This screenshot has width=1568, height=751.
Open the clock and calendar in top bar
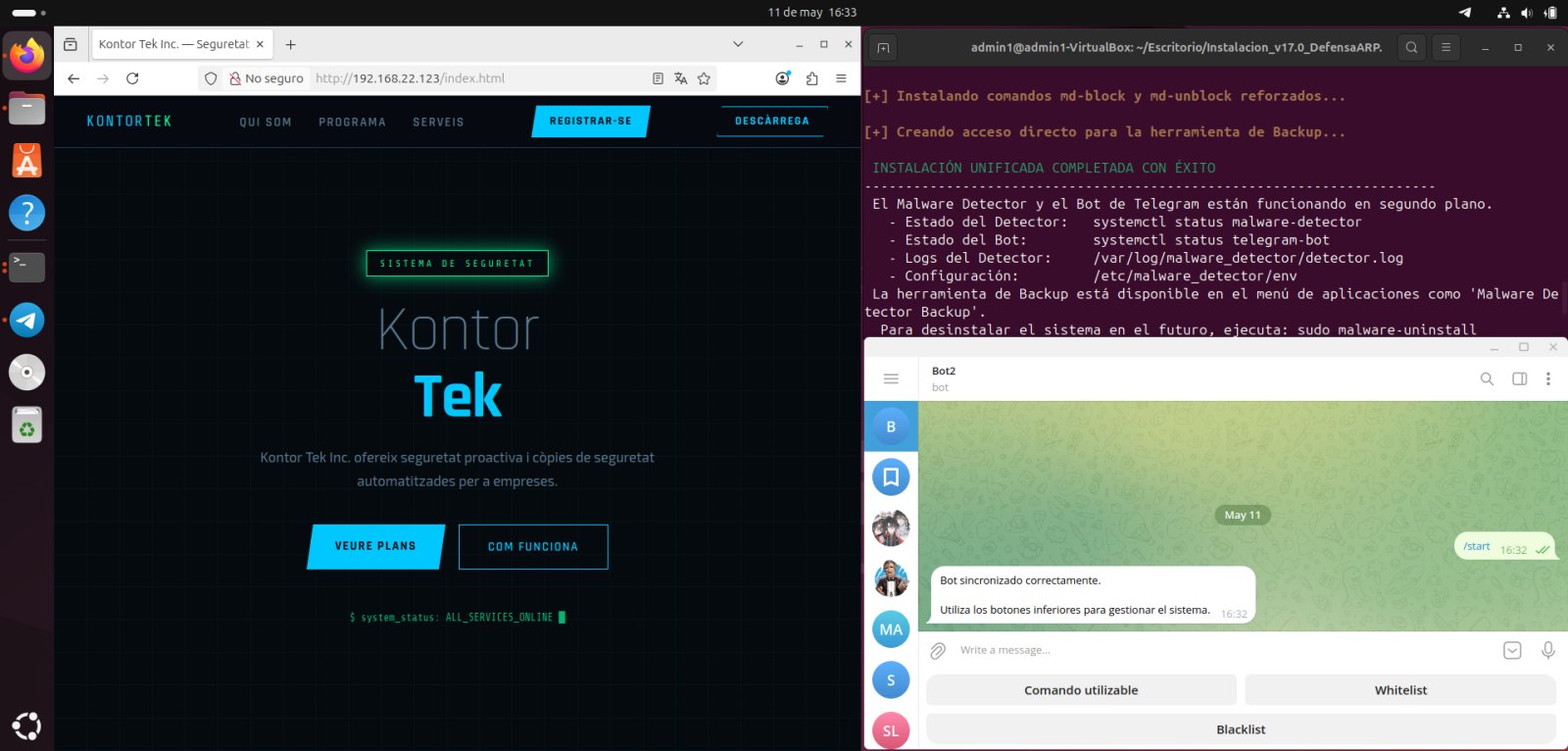[x=812, y=13]
